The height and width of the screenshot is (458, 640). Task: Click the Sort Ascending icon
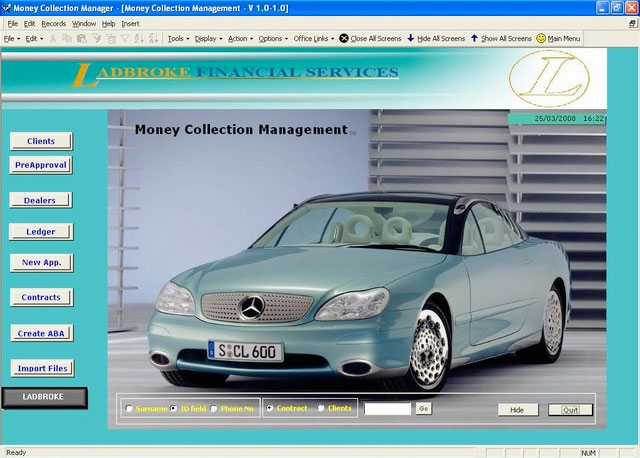point(139,39)
